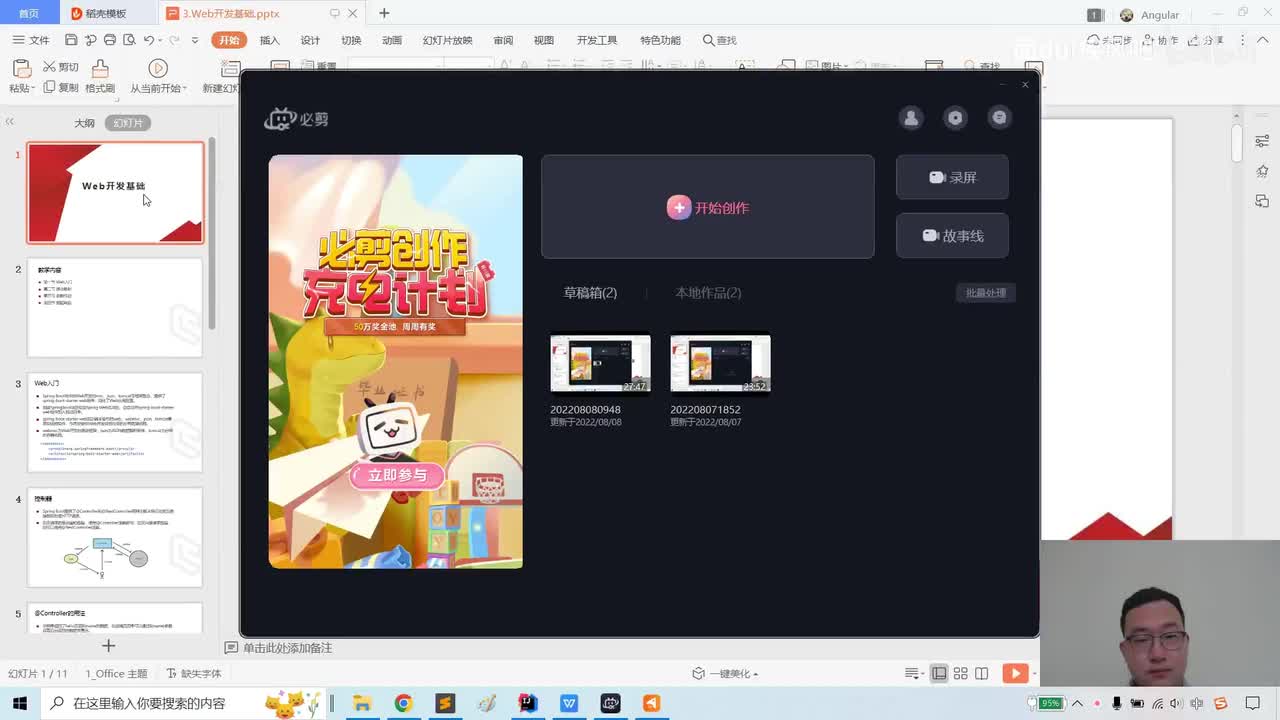The width and height of the screenshot is (1280, 720).
Task: Select the 幻灯片放映 ribbon tab
Action: pos(447,40)
